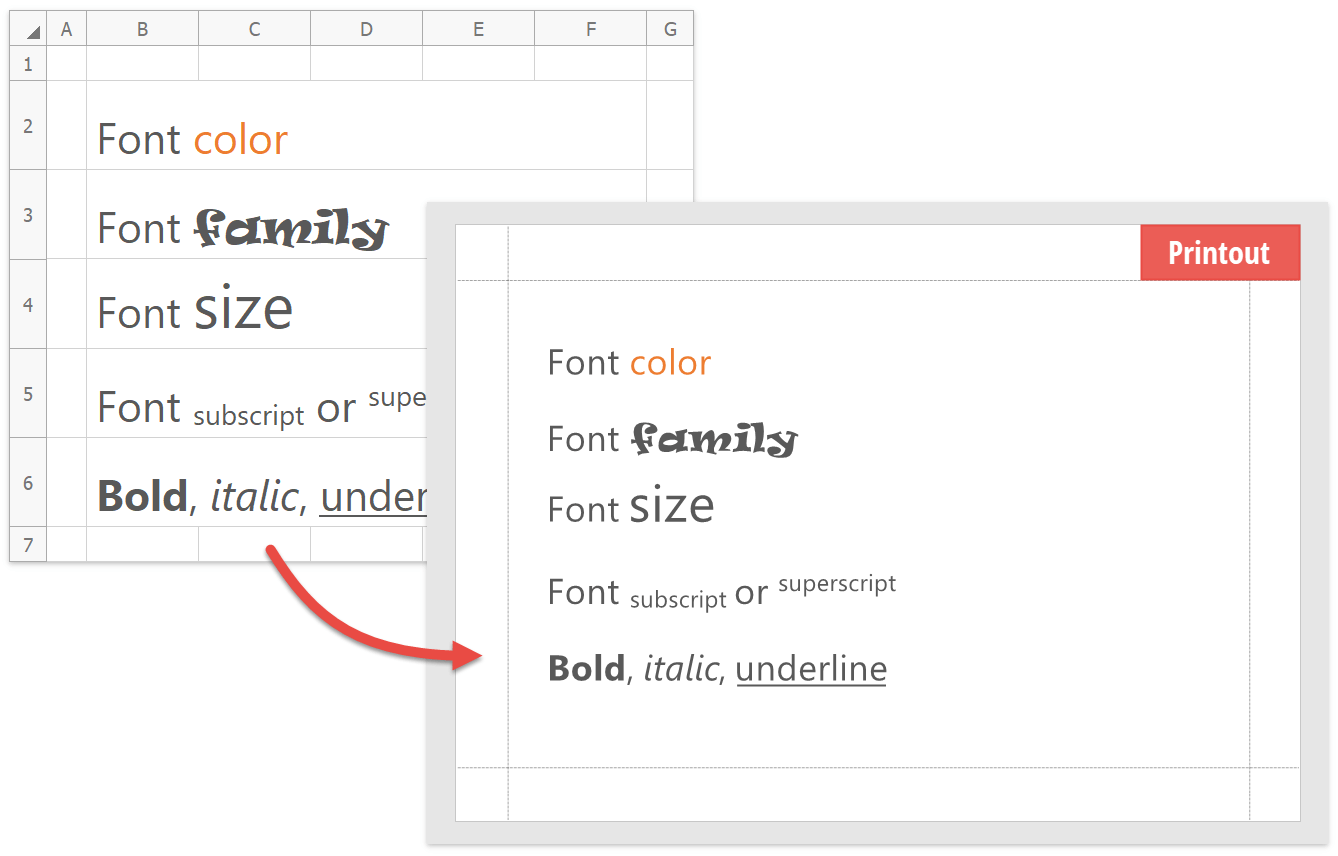Select column G header

click(x=670, y=30)
